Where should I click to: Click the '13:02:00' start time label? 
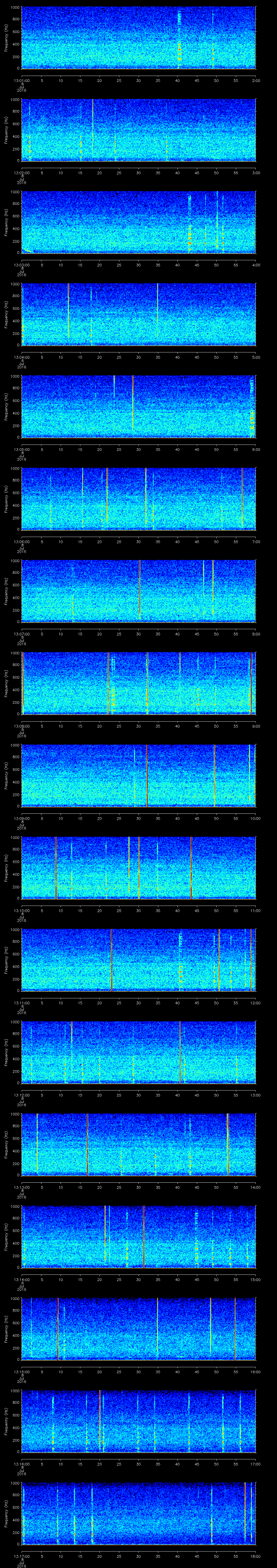coord(22,173)
